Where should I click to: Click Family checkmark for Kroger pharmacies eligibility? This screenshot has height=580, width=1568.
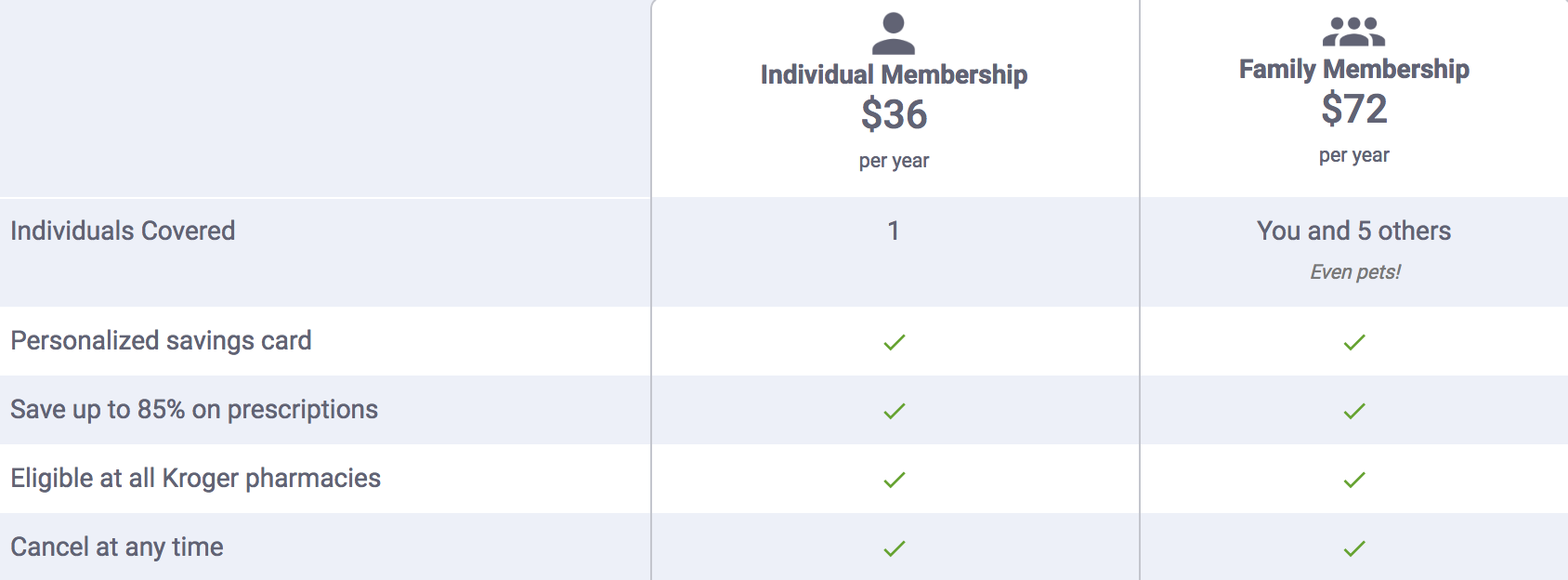tap(1354, 480)
